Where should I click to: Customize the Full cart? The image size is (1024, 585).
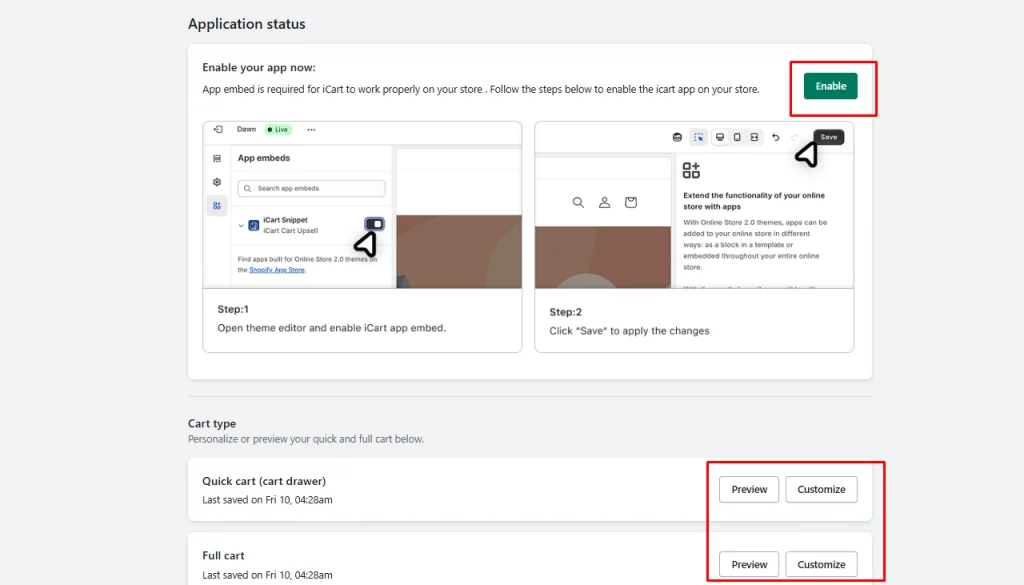[821, 564]
